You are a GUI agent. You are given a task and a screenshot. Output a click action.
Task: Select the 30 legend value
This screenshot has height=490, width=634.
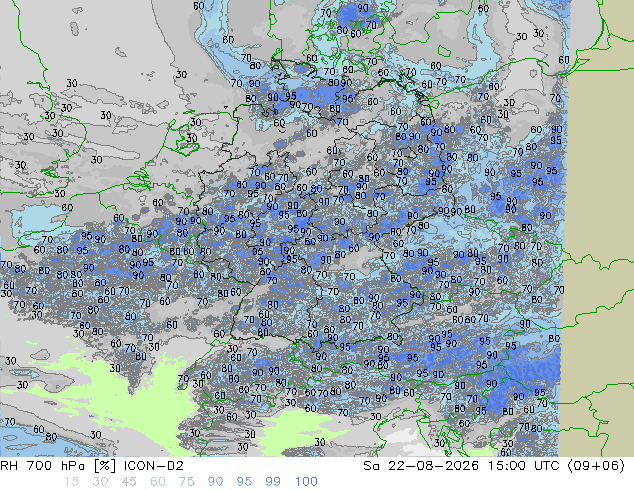100,482
